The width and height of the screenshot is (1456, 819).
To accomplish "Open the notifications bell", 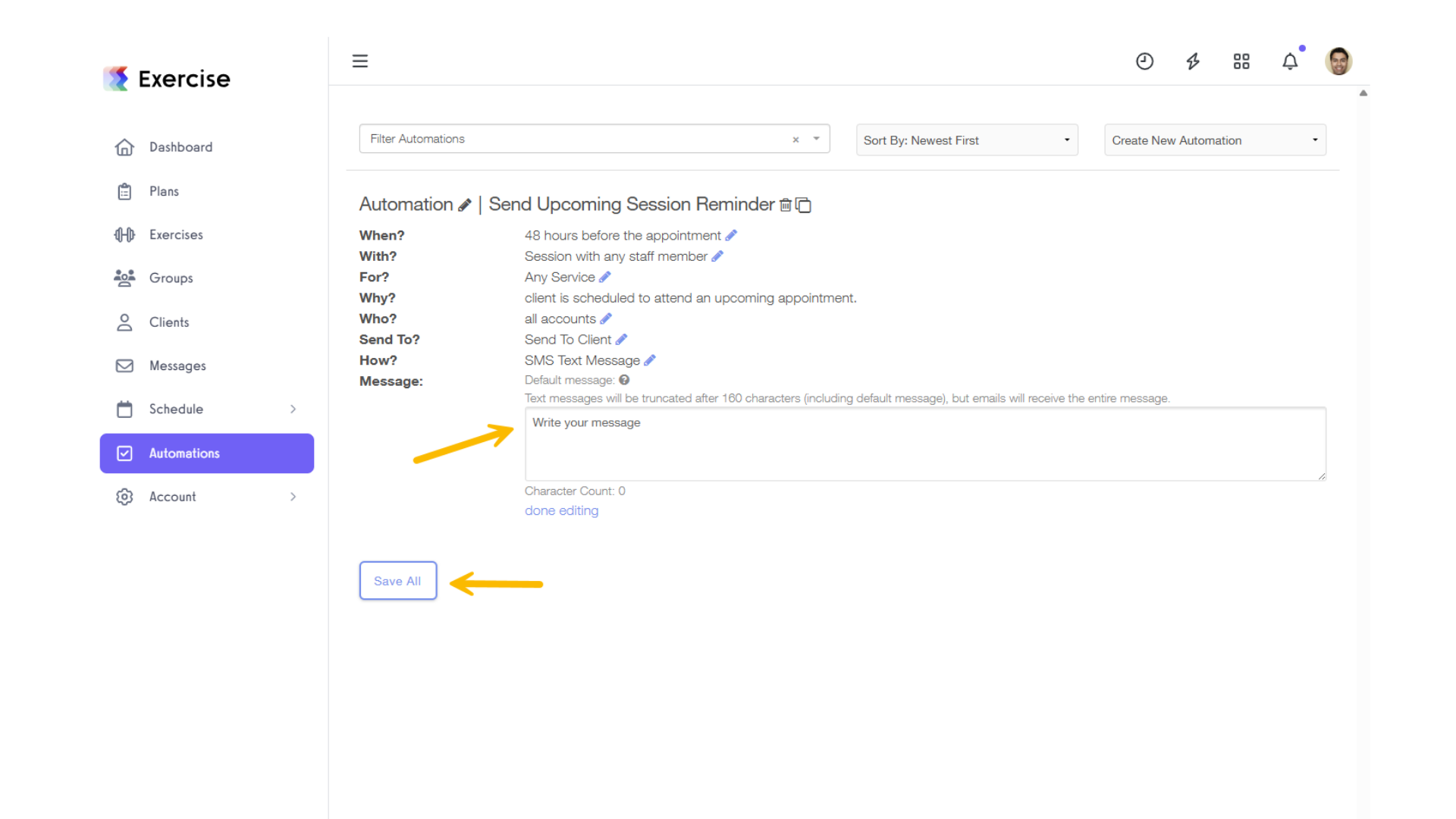I will pos(1290,61).
